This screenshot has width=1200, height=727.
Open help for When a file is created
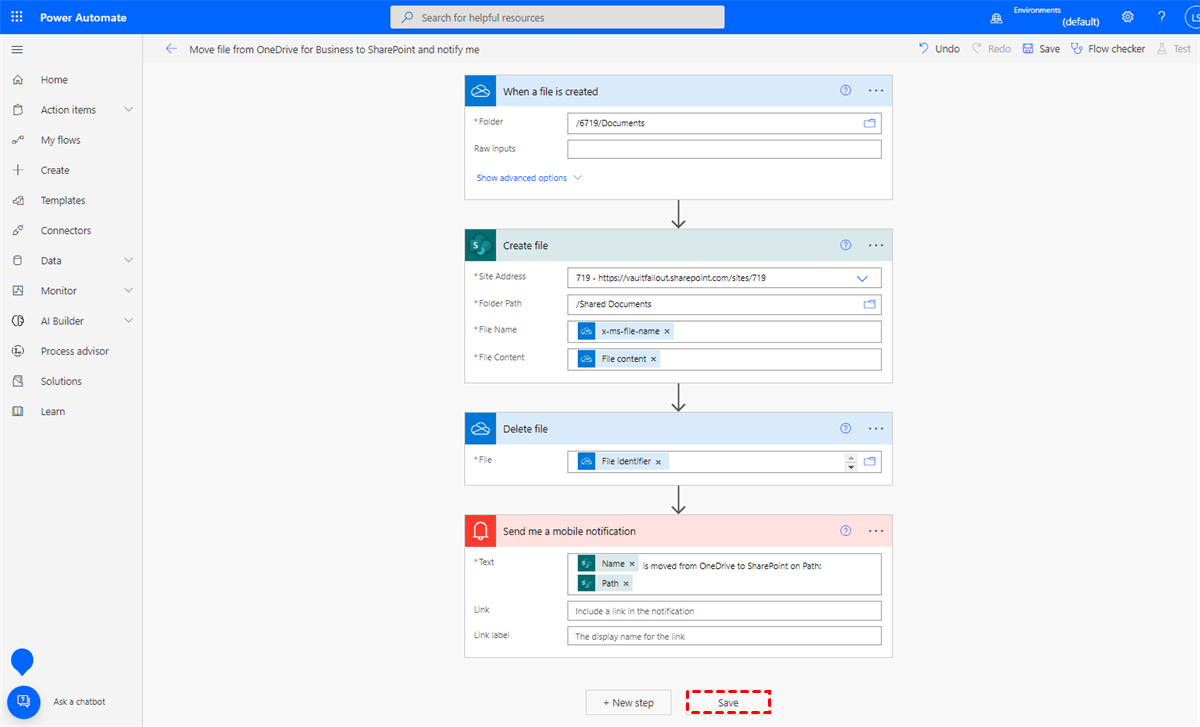click(x=846, y=90)
